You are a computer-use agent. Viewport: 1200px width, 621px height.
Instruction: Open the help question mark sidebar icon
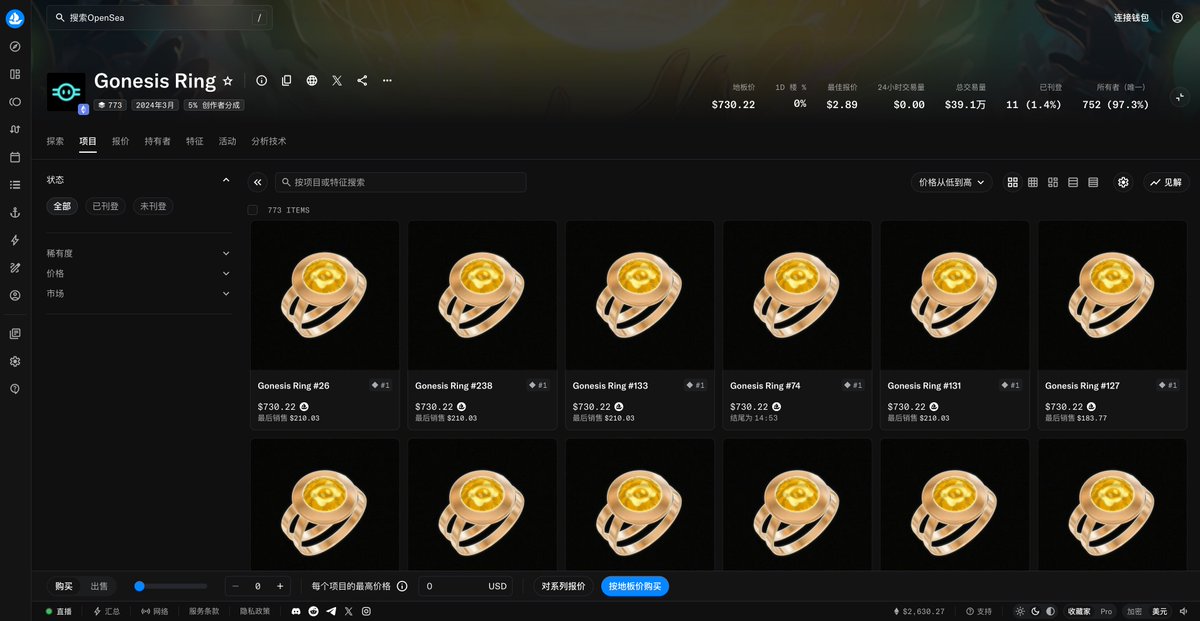(15, 389)
